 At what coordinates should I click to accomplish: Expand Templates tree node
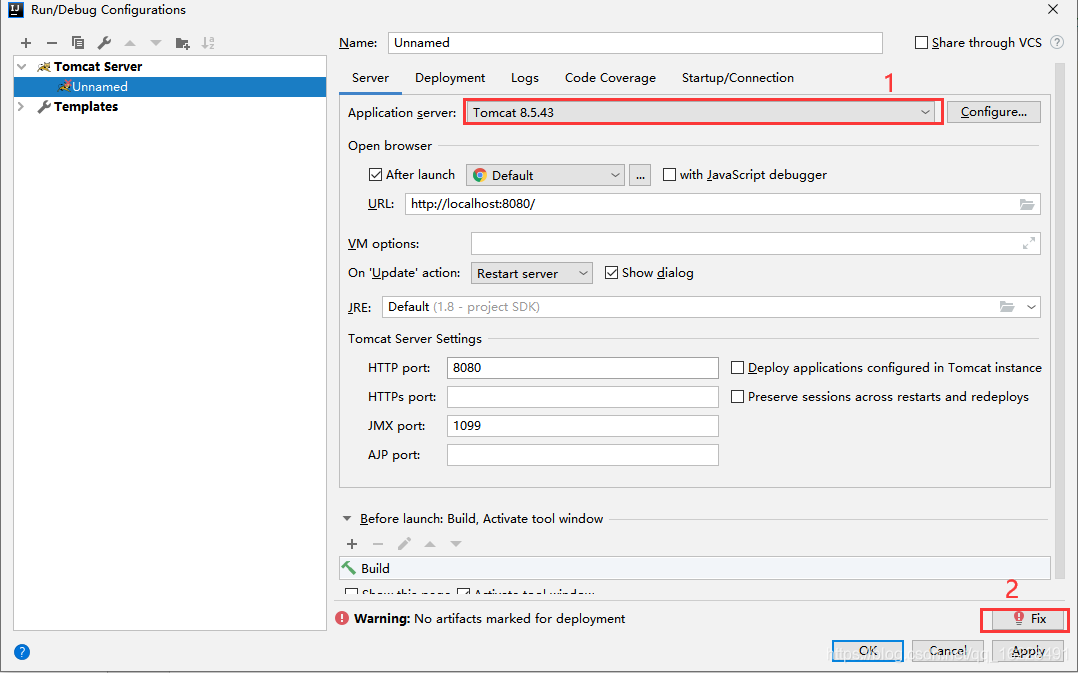[x=21, y=107]
